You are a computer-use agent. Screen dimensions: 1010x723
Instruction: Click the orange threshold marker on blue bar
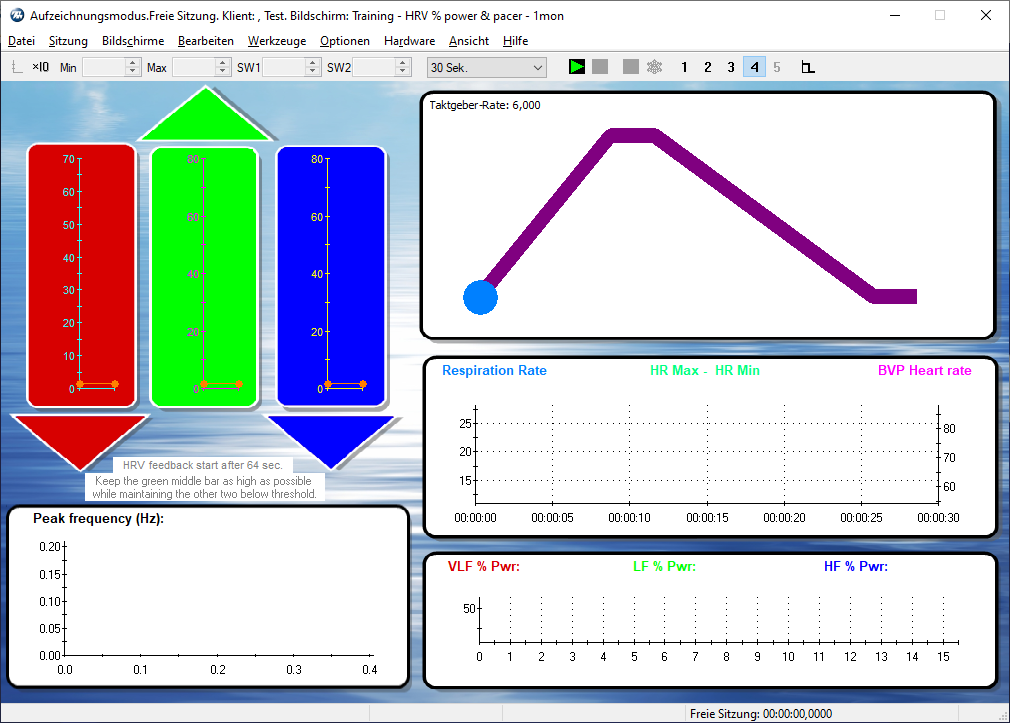tap(345, 384)
